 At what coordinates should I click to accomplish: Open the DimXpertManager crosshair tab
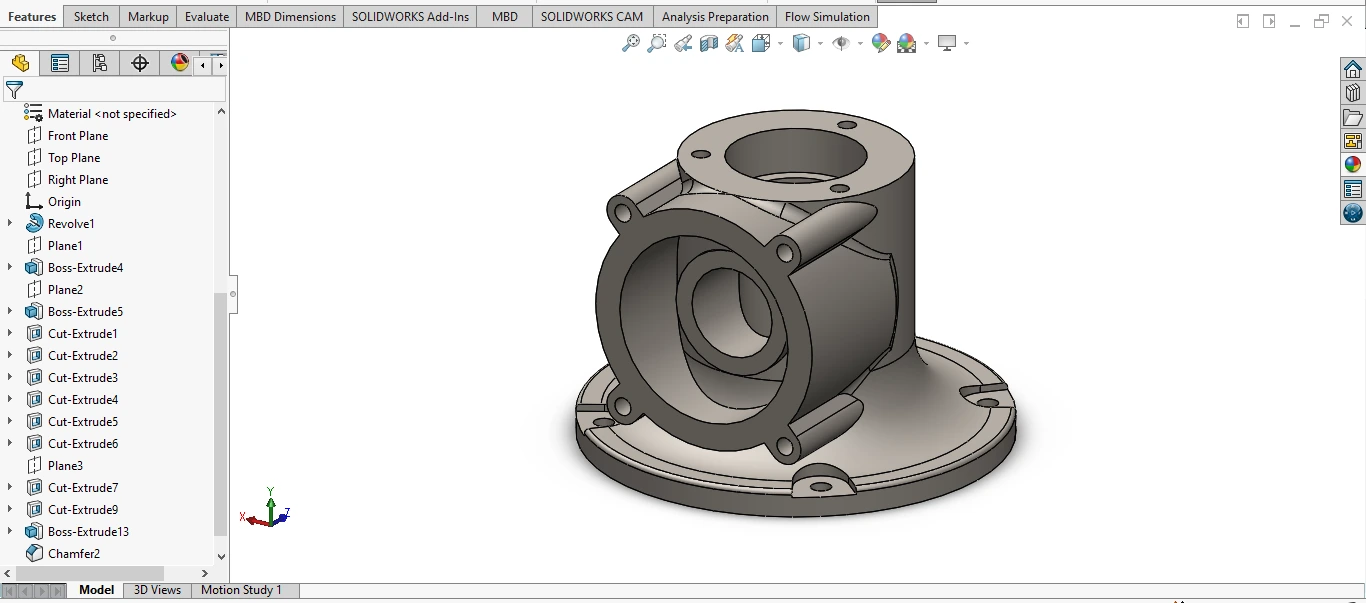point(140,63)
